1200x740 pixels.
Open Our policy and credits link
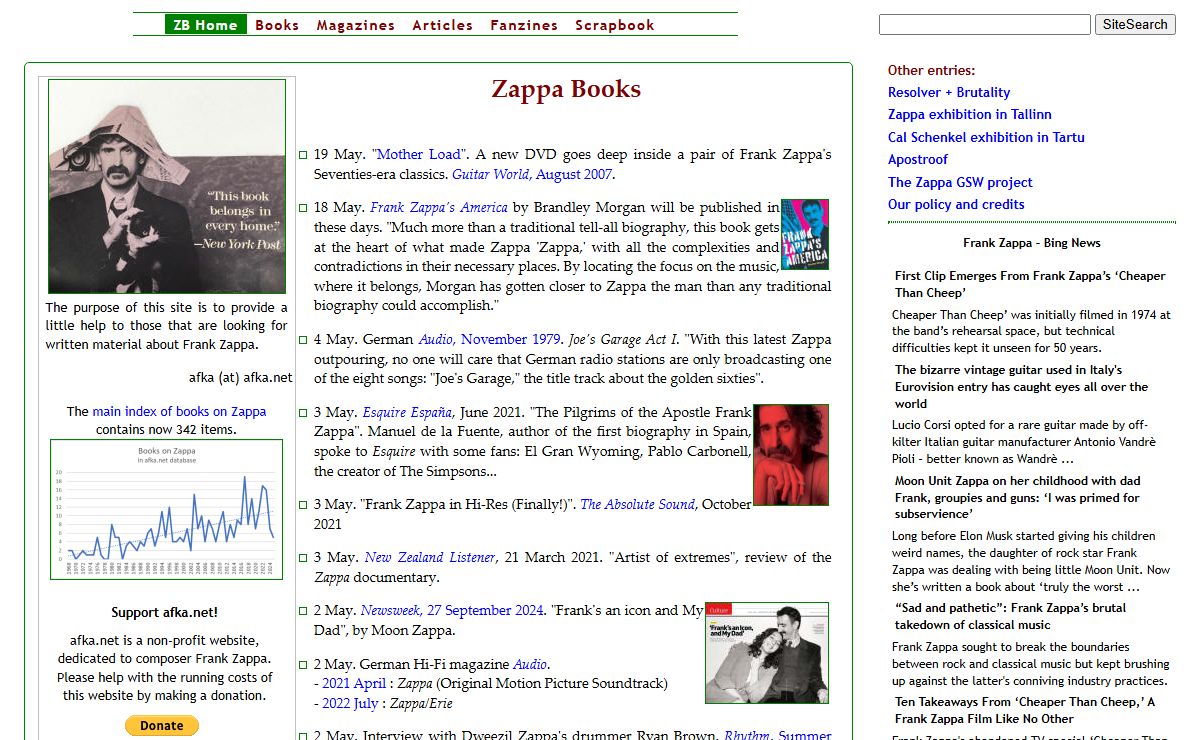pos(956,204)
